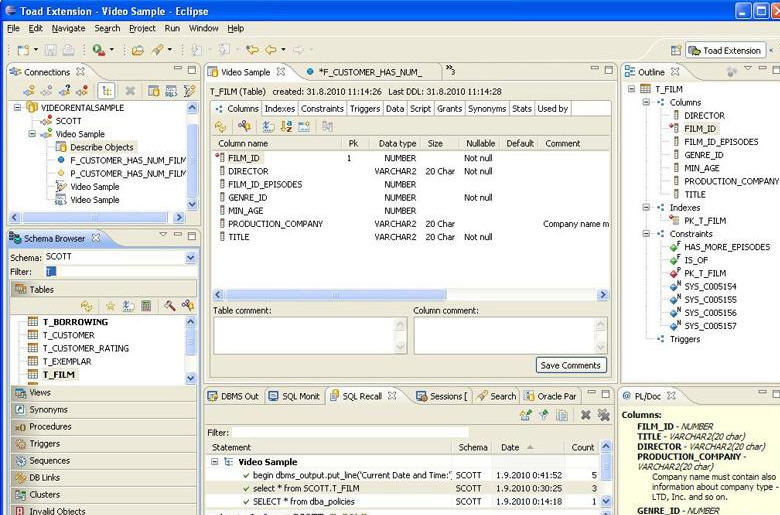Click the HAS_MORE_EPISODES constraint icon in Outline
Screen dimensions: 780x515
click(675, 246)
